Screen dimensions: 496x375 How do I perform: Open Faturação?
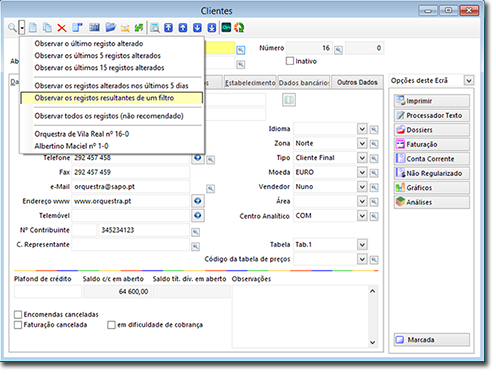coord(432,144)
